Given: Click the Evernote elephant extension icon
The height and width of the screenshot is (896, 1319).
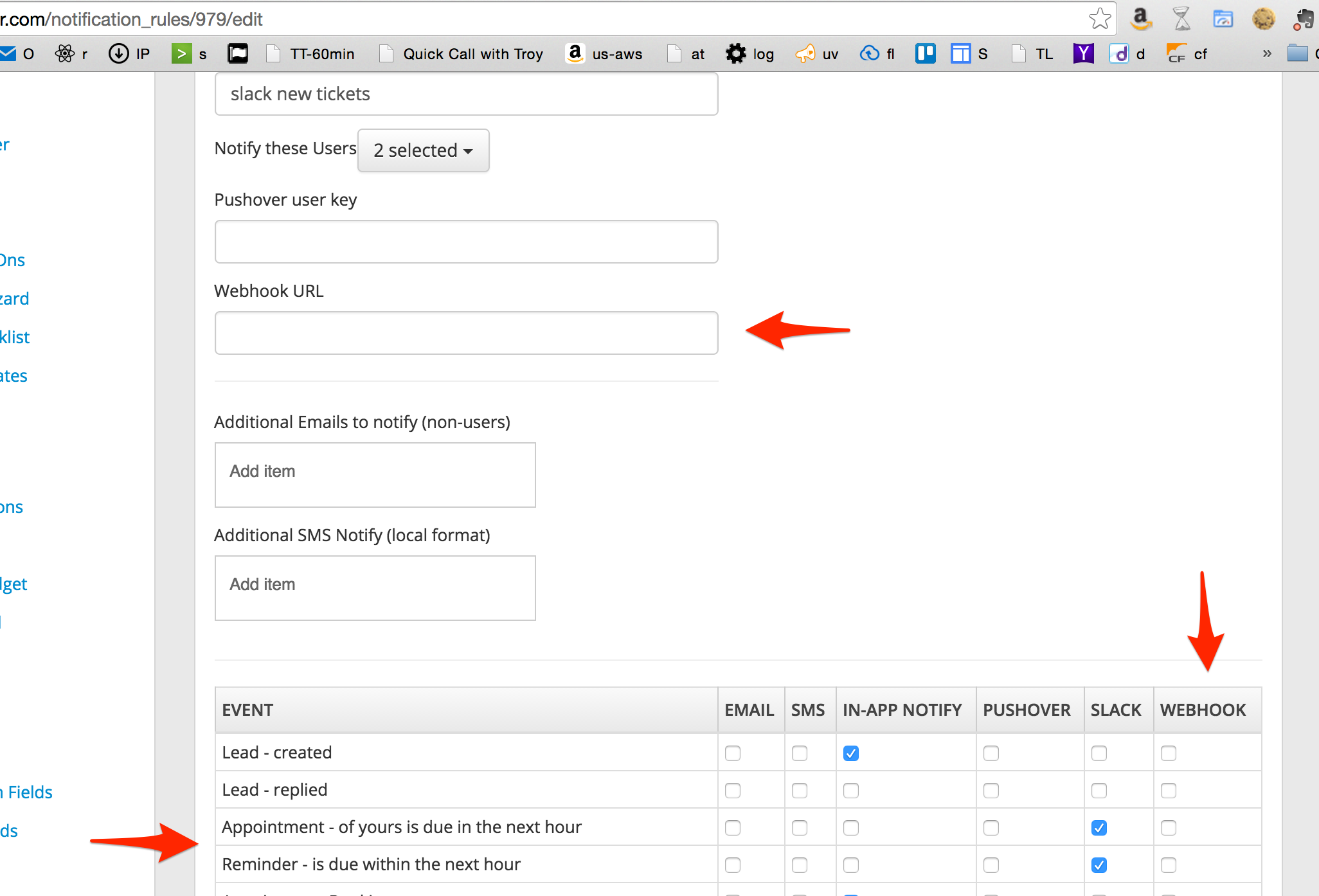Looking at the screenshot, I should click(1304, 19).
